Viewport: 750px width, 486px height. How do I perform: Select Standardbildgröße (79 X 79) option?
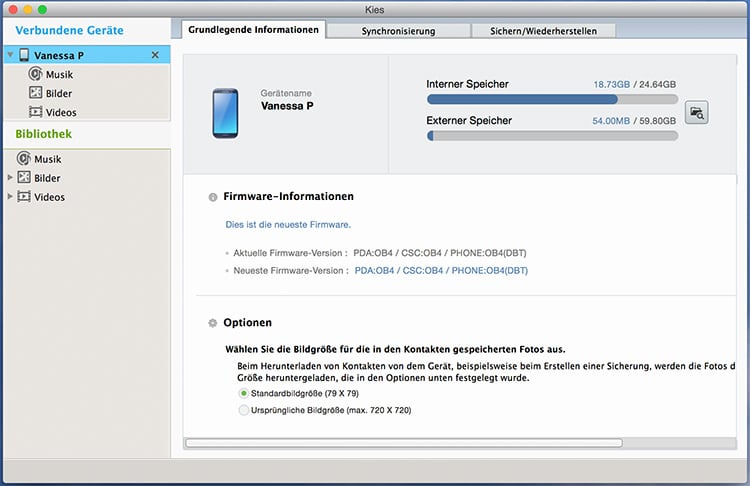coord(243,393)
